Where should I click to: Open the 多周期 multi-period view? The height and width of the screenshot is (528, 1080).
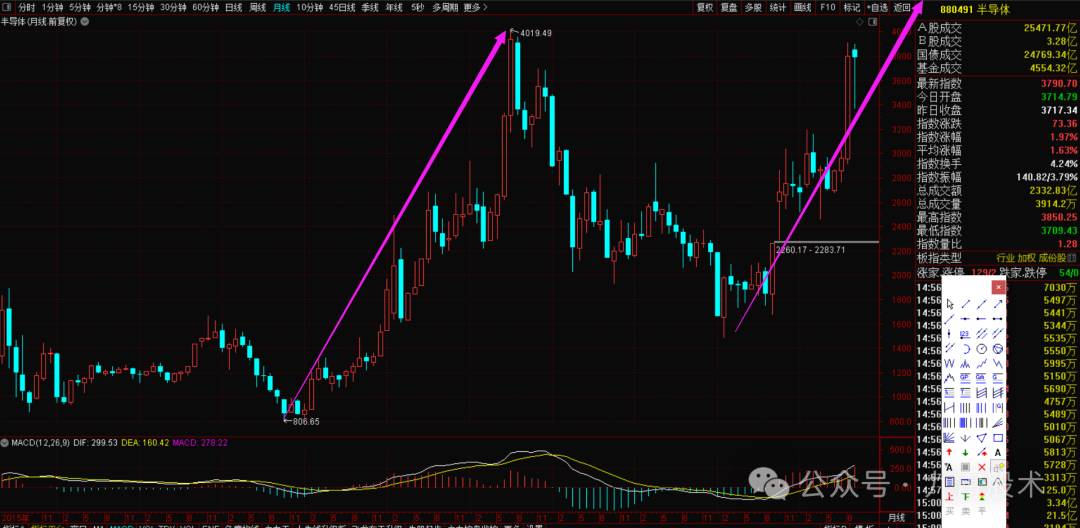click(445, 7)
